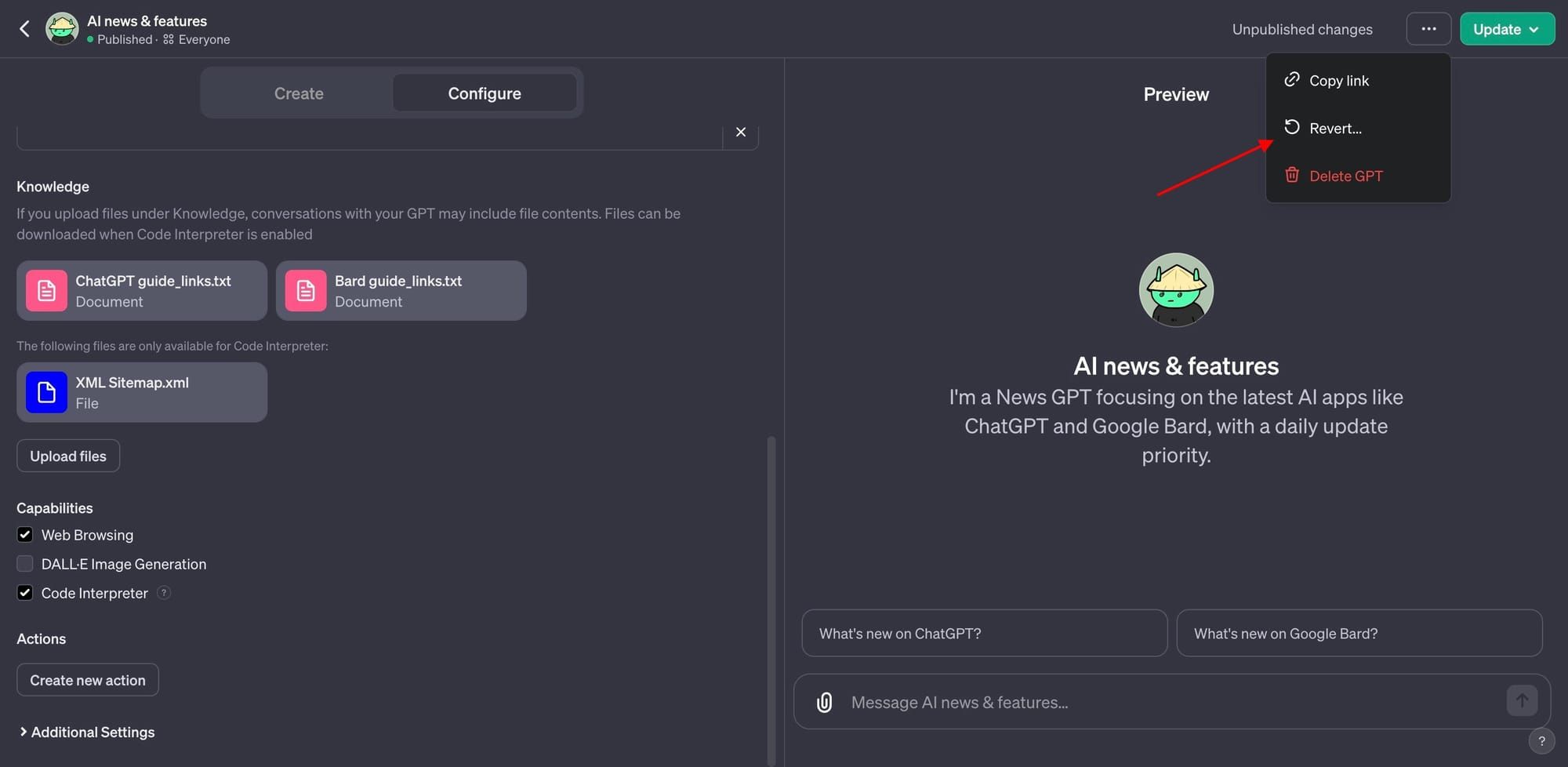The height and width of the screenshot is (767, 1568).
Task: Click the XML Sitemap.xml file icon
Action: 46,392
